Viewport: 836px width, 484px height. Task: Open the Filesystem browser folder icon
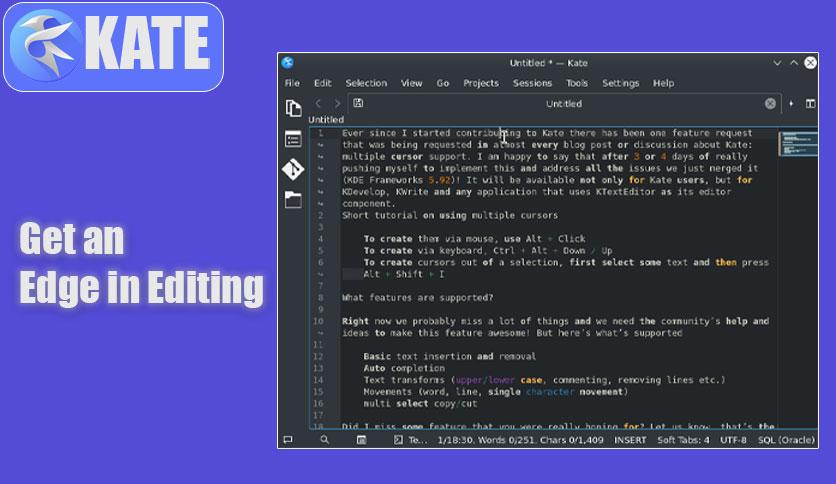pos(293,200)
